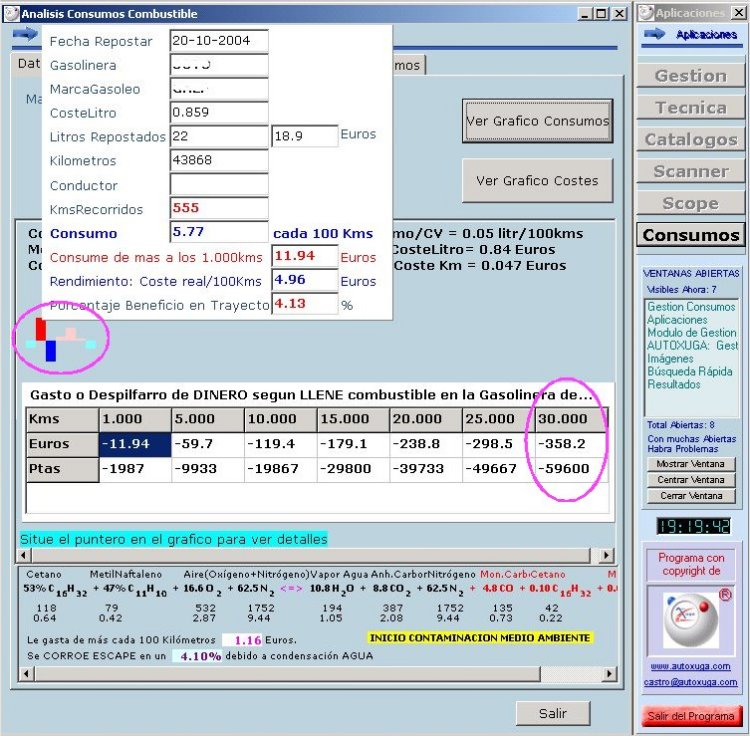Switch to the partially hidden Dat tab

click(x=27, y=64)
